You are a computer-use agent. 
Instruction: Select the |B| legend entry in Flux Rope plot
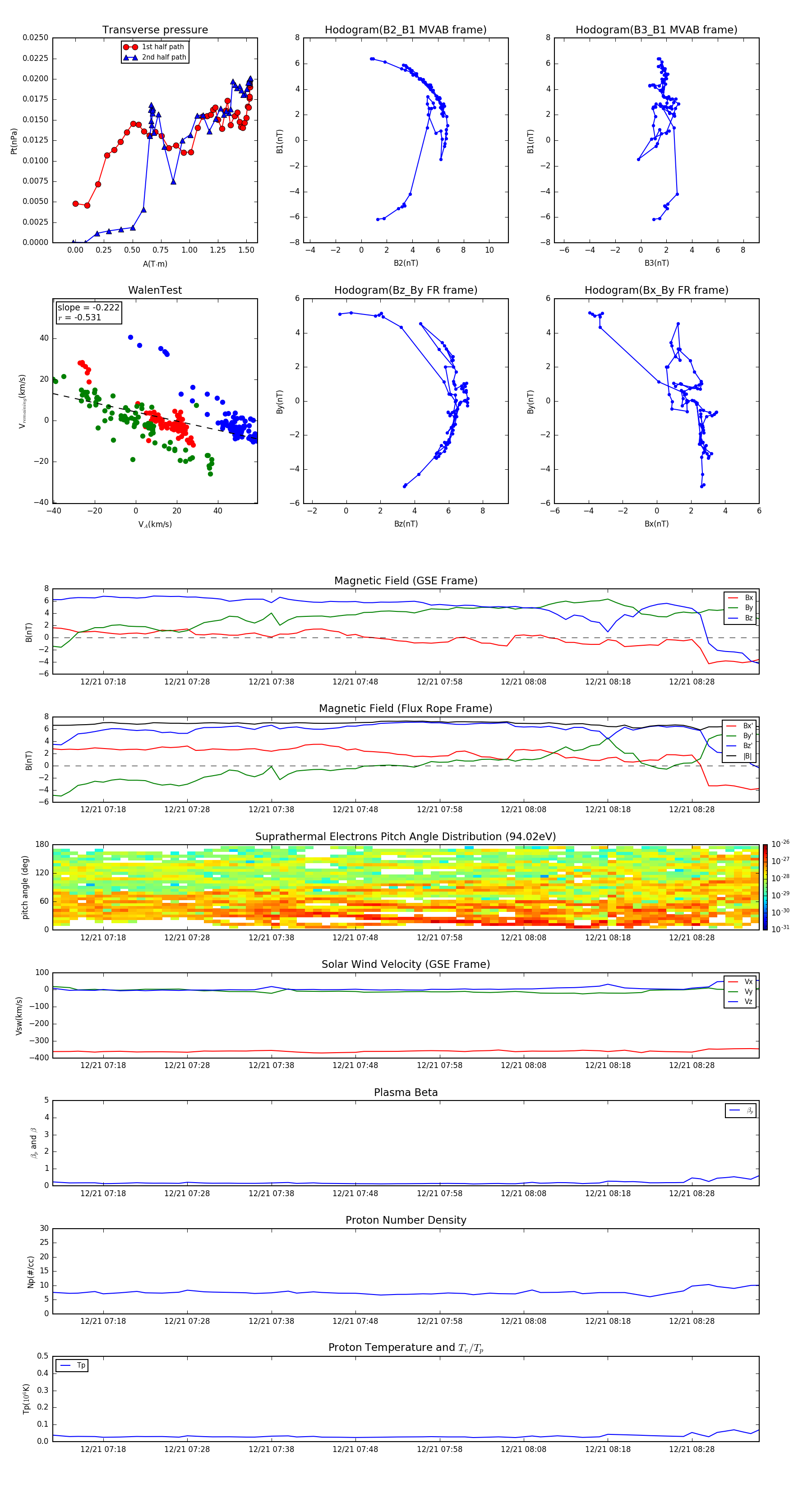pos(740,756)
